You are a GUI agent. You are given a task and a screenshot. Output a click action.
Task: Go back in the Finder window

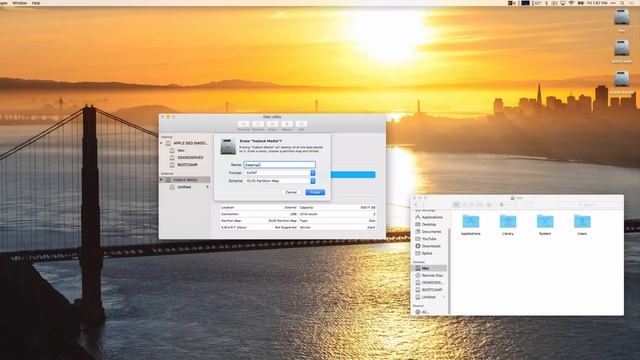pyautogui.click(x=416, y=204)
